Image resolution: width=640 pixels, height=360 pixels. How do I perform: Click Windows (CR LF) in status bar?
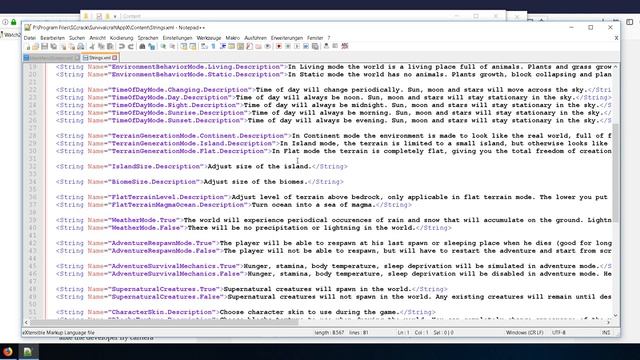(x=524, y=333)
